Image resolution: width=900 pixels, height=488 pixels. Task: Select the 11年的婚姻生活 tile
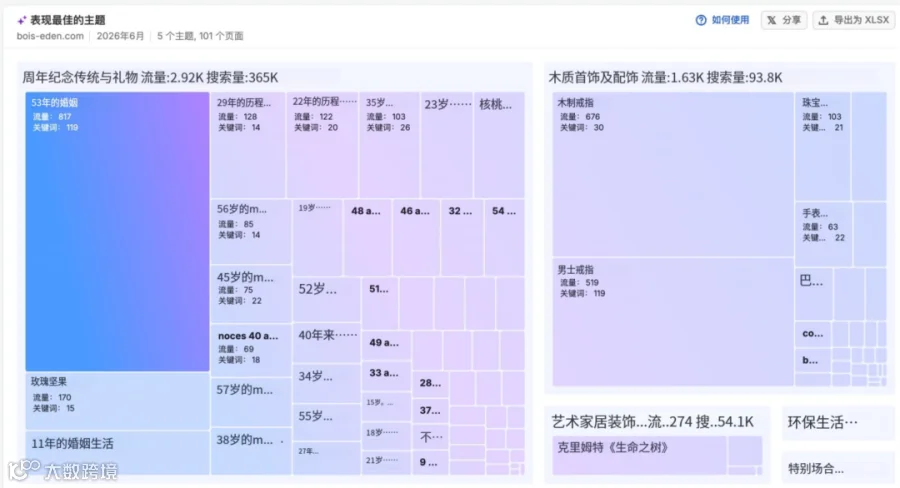(117, 452)
